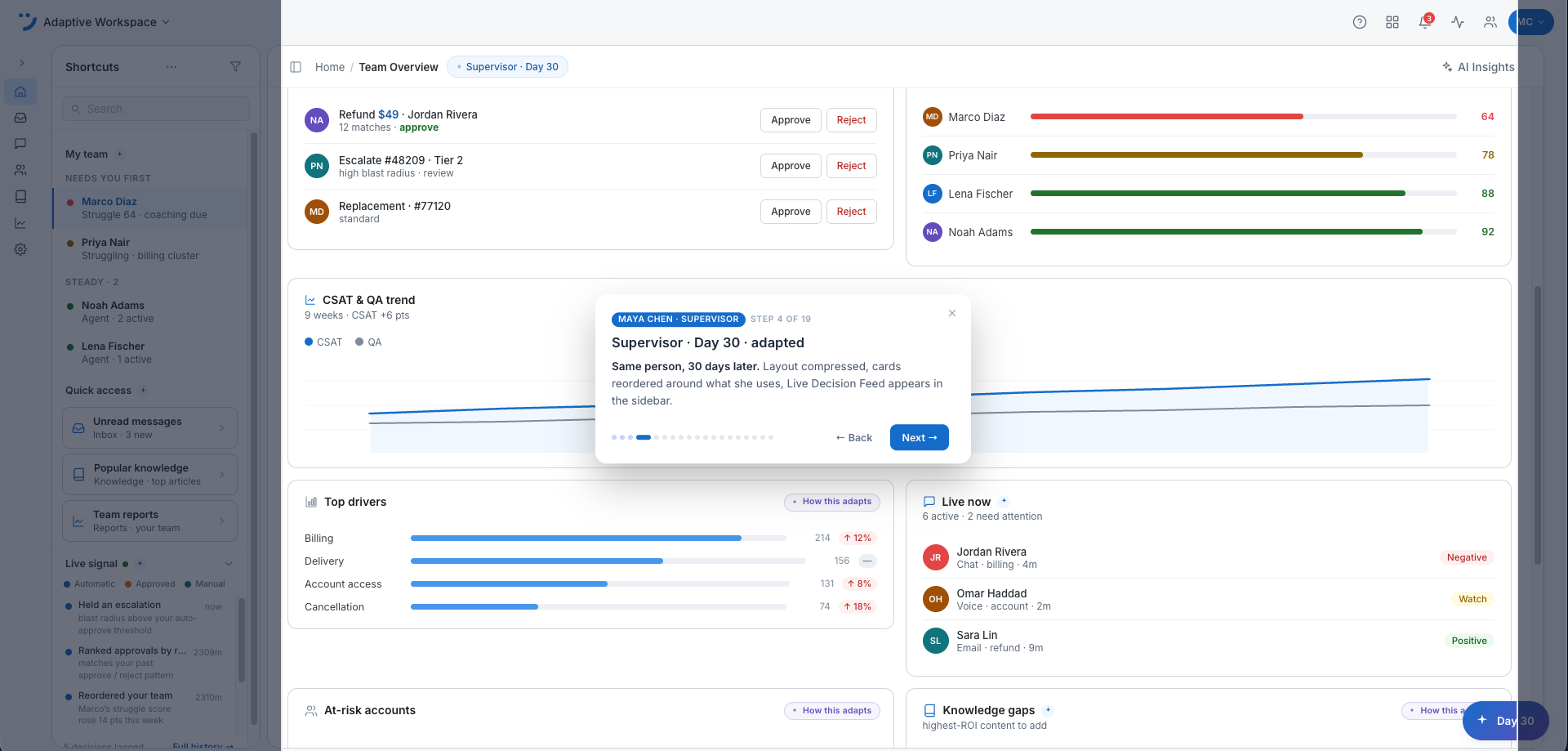
Task: Filter shortcuts using the funnel icon
Action: (235, 67)
